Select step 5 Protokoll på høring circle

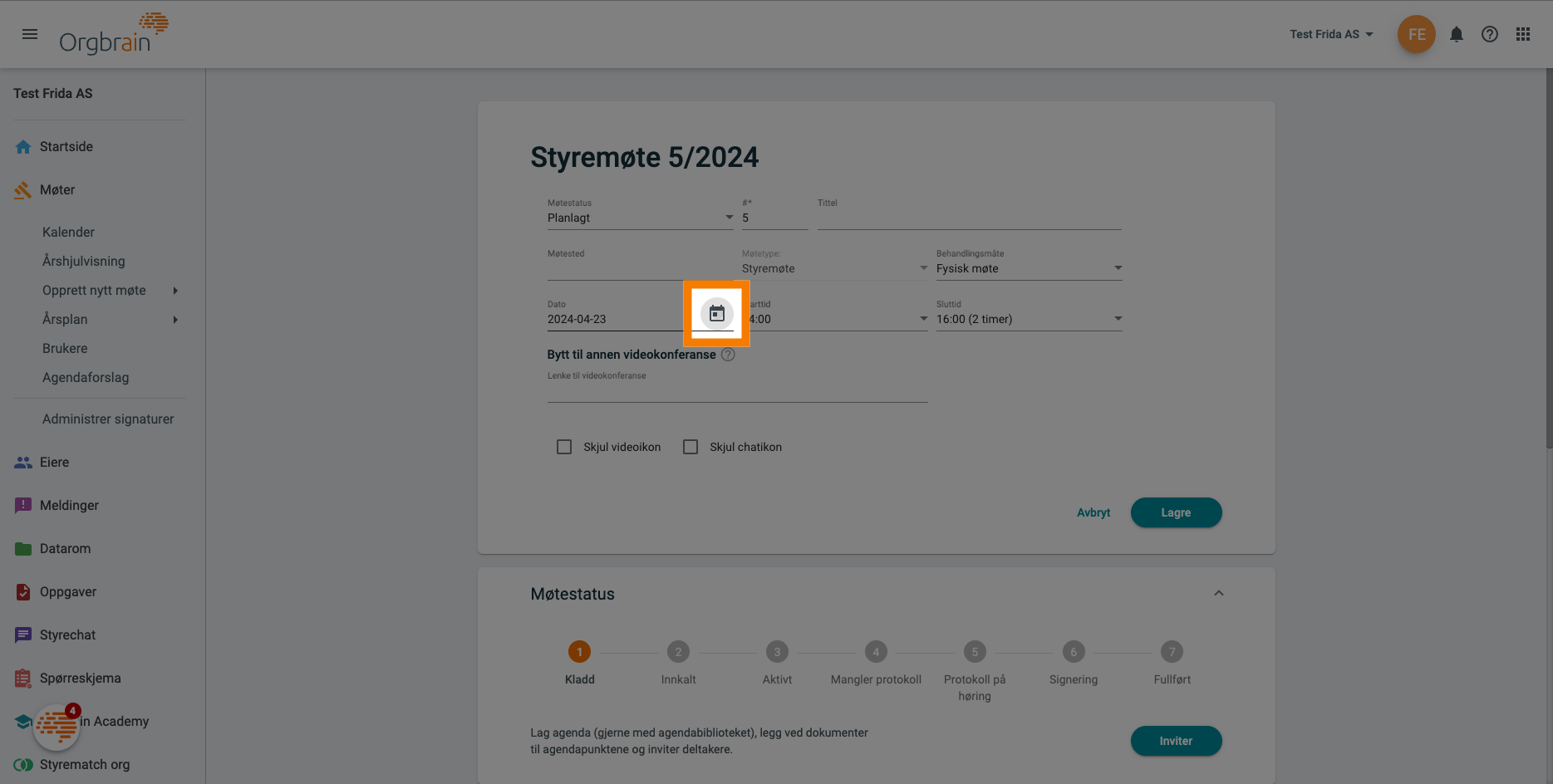(975, 652)
